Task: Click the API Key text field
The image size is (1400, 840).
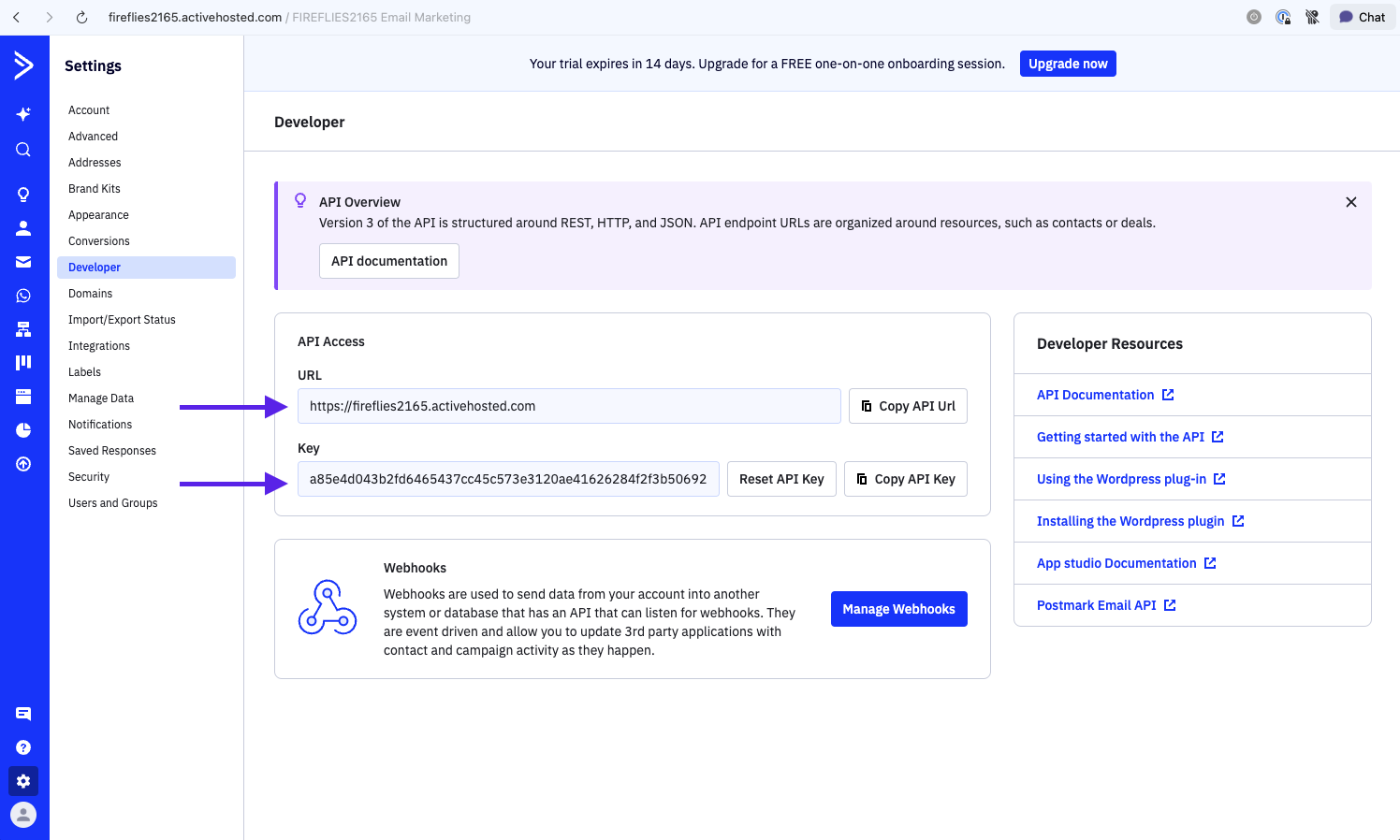Action: pos(508,479)
